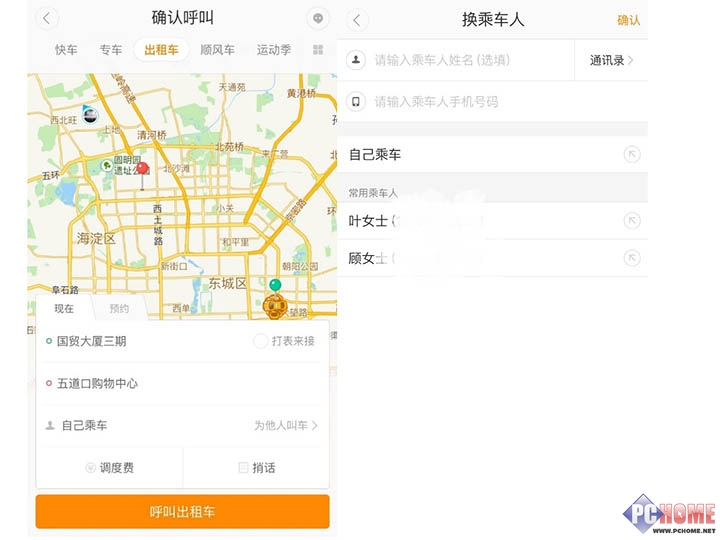Edit destination 五道口购物中心
Image resolution: width=720 pixels, height=540 pixels.
pyautogui.click(x=182, y=383)
